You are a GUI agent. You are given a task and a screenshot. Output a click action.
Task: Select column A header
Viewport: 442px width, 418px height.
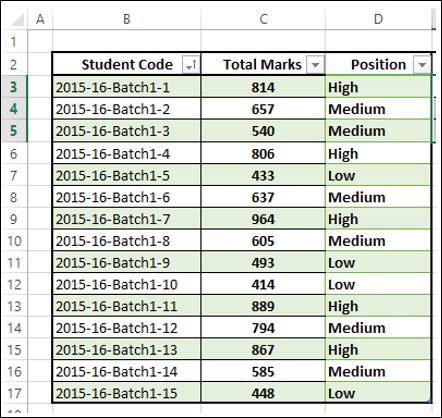pos(40,19)
